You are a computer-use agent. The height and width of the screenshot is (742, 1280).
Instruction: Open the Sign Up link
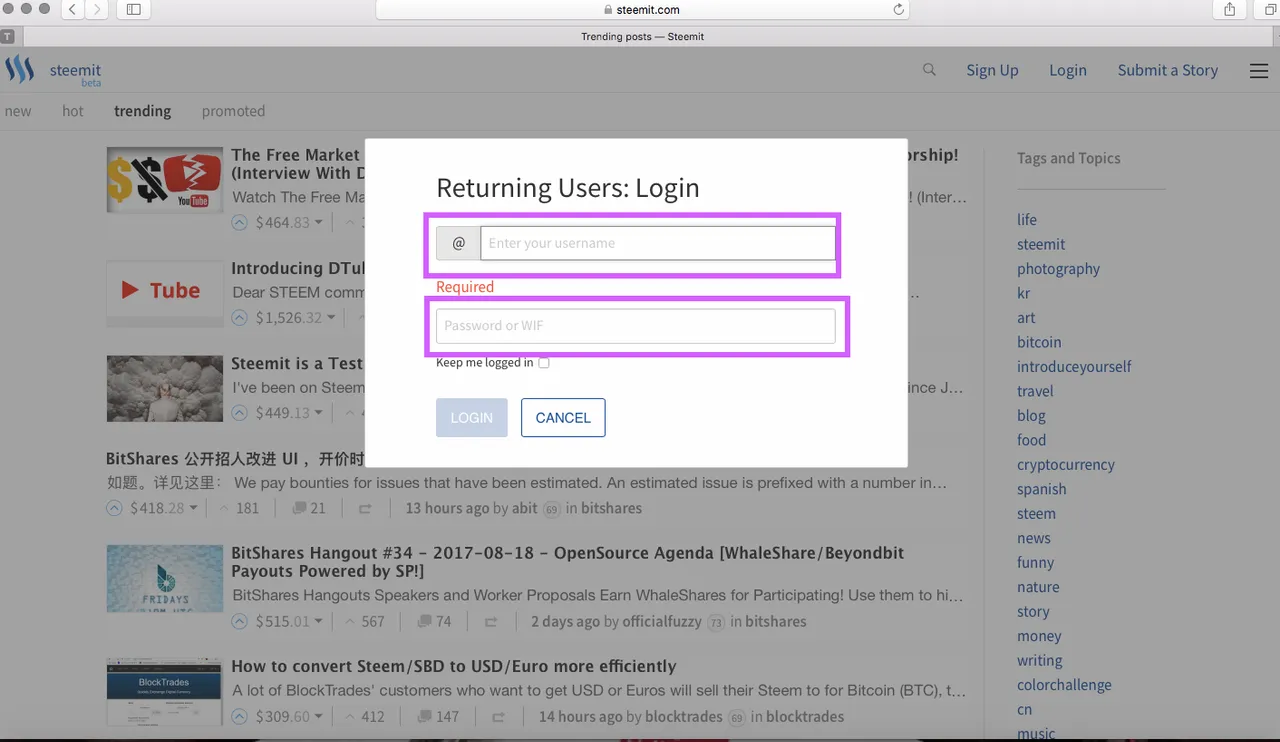[x=992, y=70]
